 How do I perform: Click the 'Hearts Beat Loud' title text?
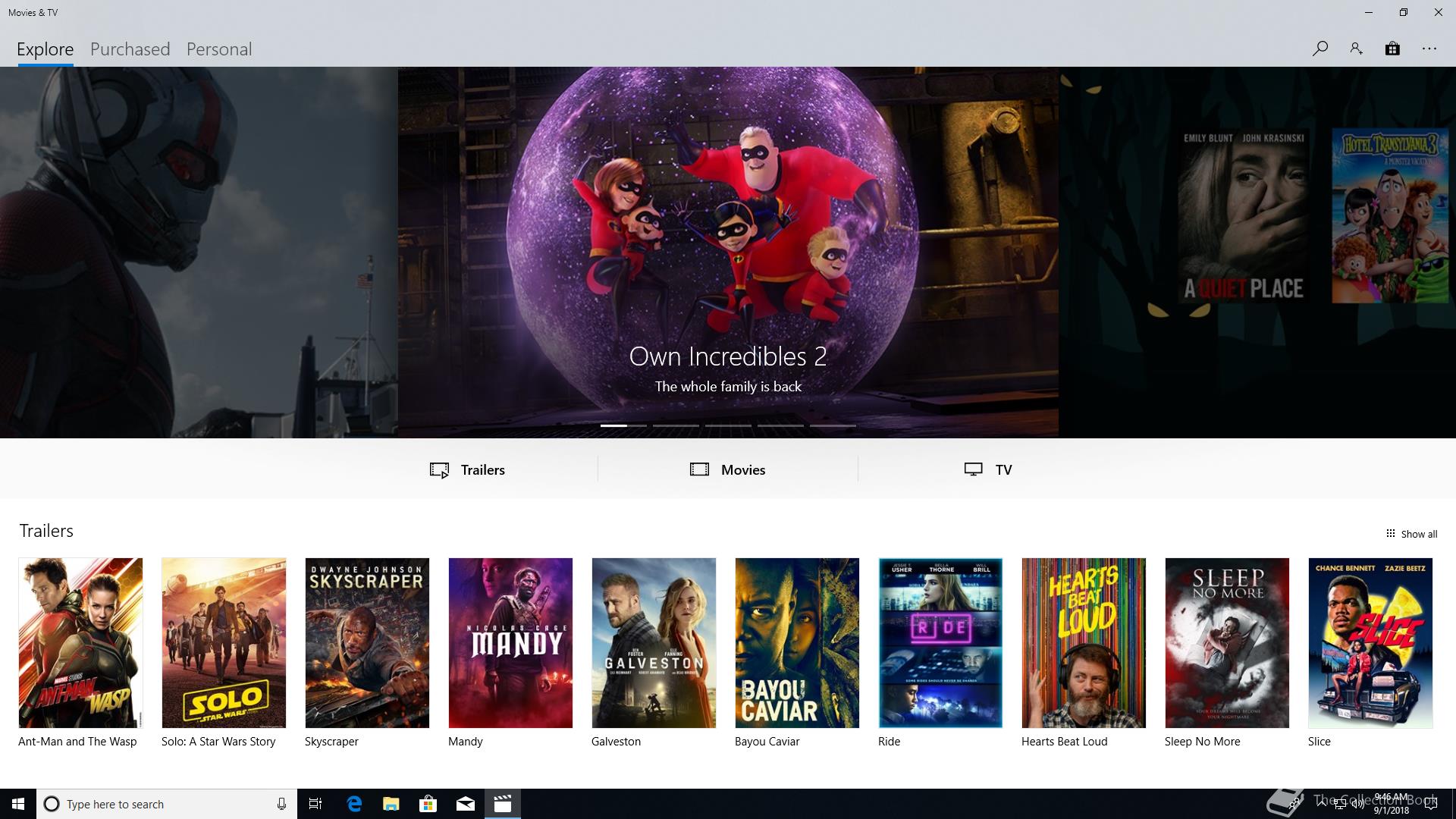coord(1064,742)
